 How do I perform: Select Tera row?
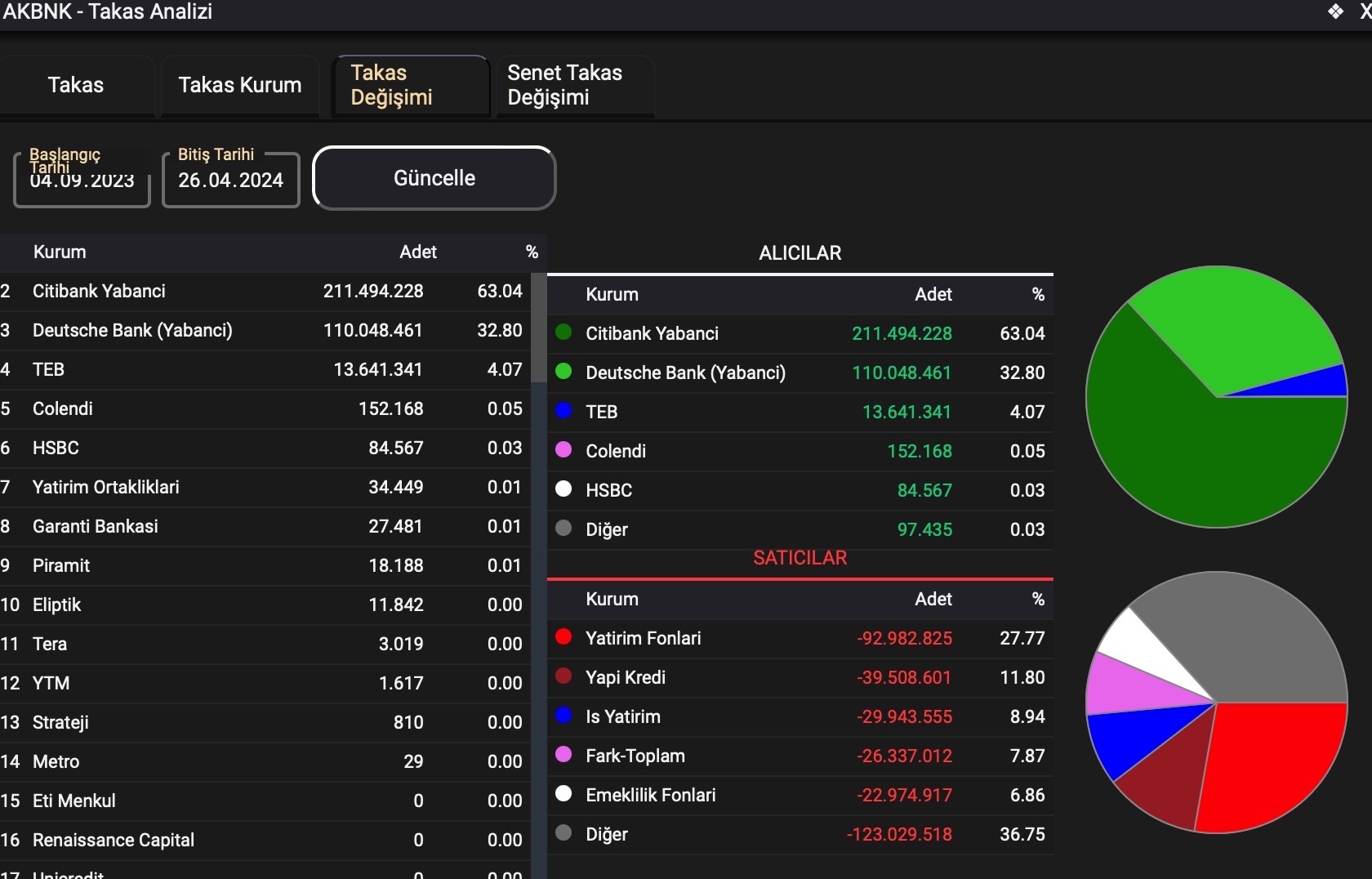[x=265, y=644]
